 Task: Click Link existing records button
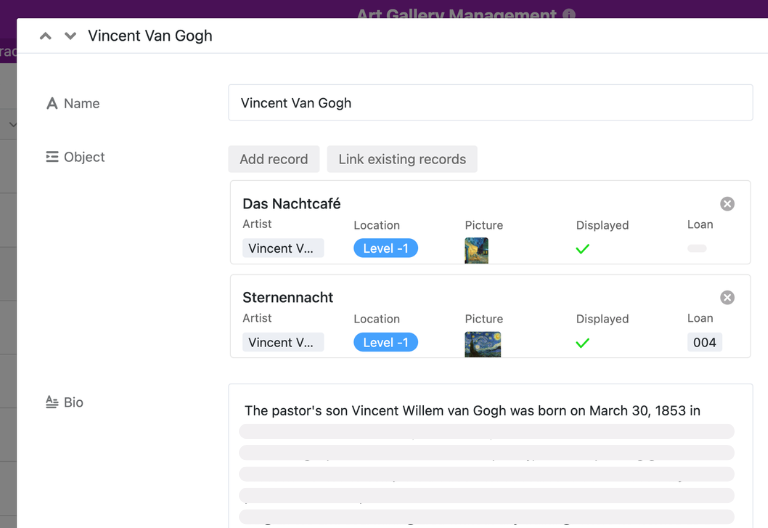coord(402,159)
